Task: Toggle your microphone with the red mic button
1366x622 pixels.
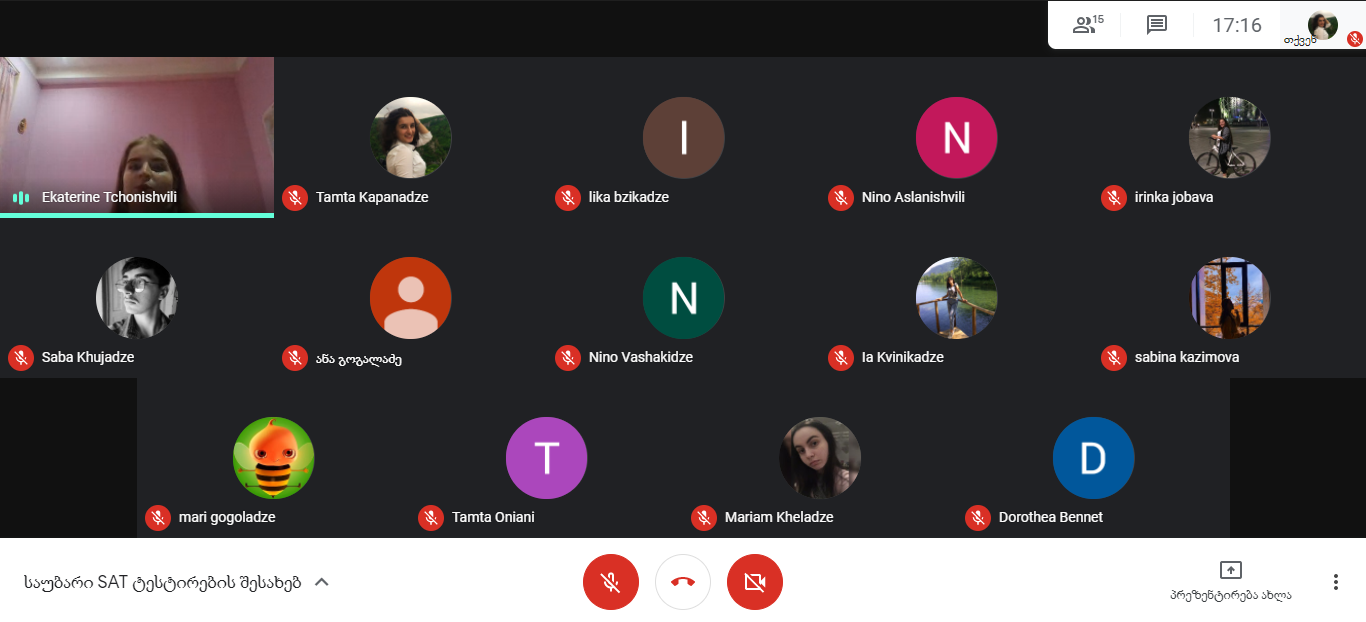Action: coord(611,582)
